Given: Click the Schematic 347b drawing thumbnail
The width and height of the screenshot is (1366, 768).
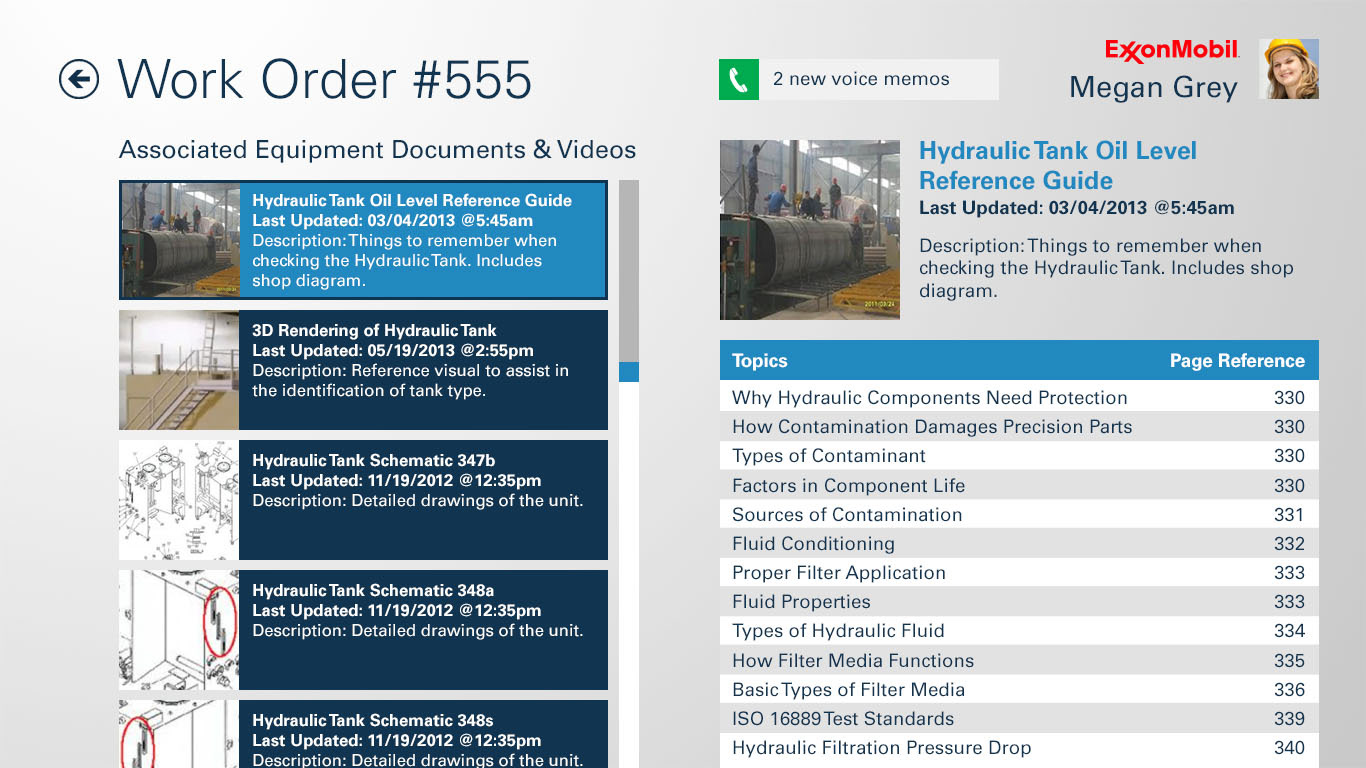Looking at the screenshot, I should [x=179, y=500].
